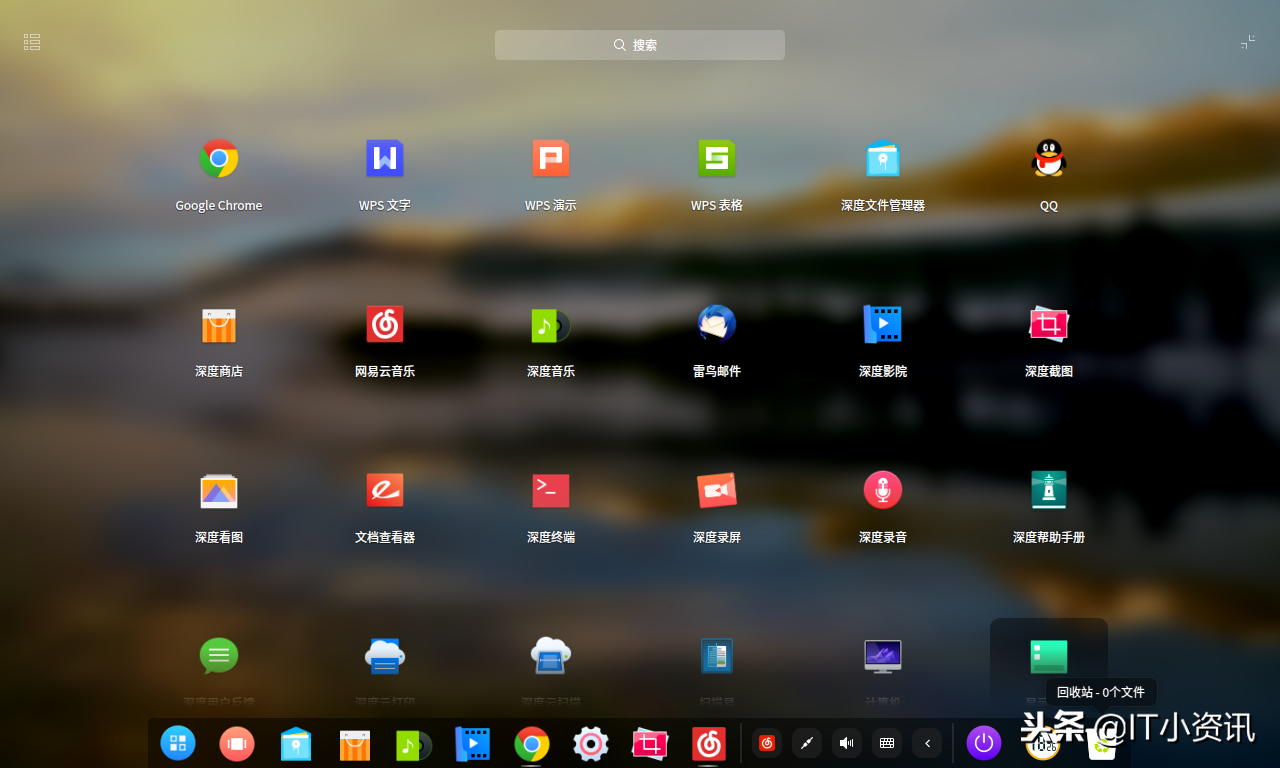Image resolution: width=1280 pixels, height=768 pixels.
Task: Open the green chat-bubble feedback app
Action: pyautogui.click(x=219, y=656)
